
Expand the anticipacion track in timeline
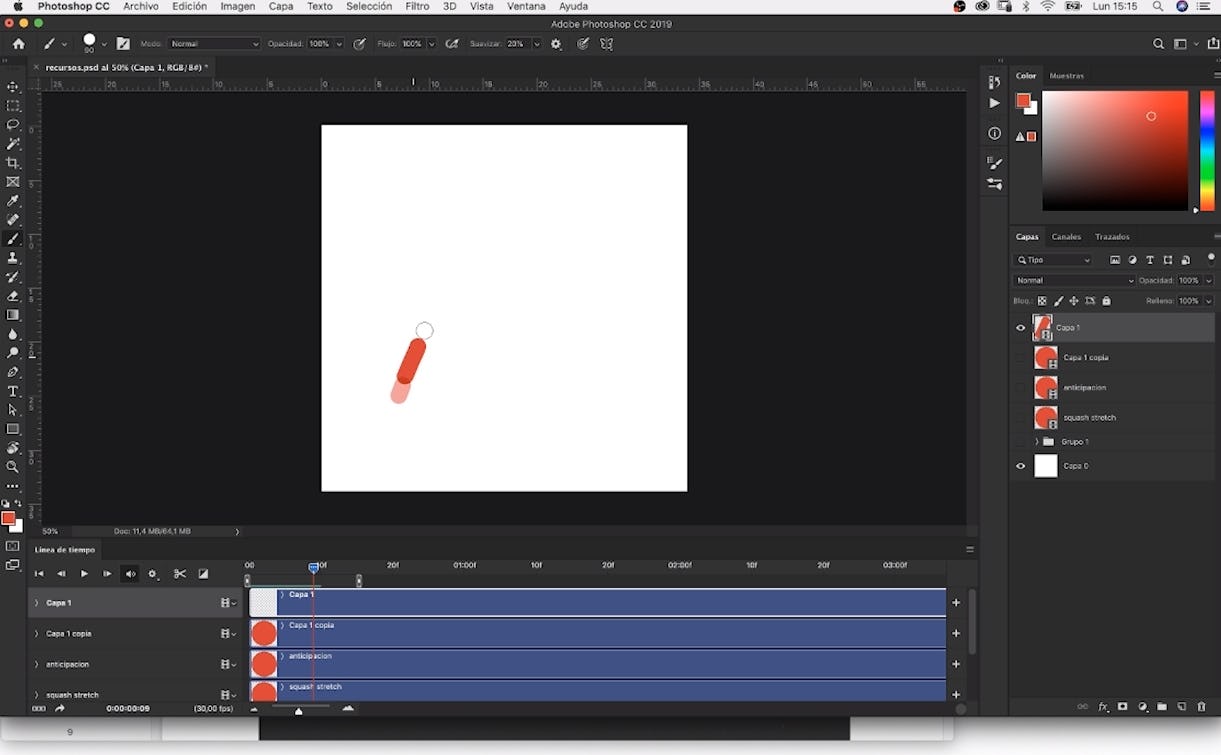point(37,664)
